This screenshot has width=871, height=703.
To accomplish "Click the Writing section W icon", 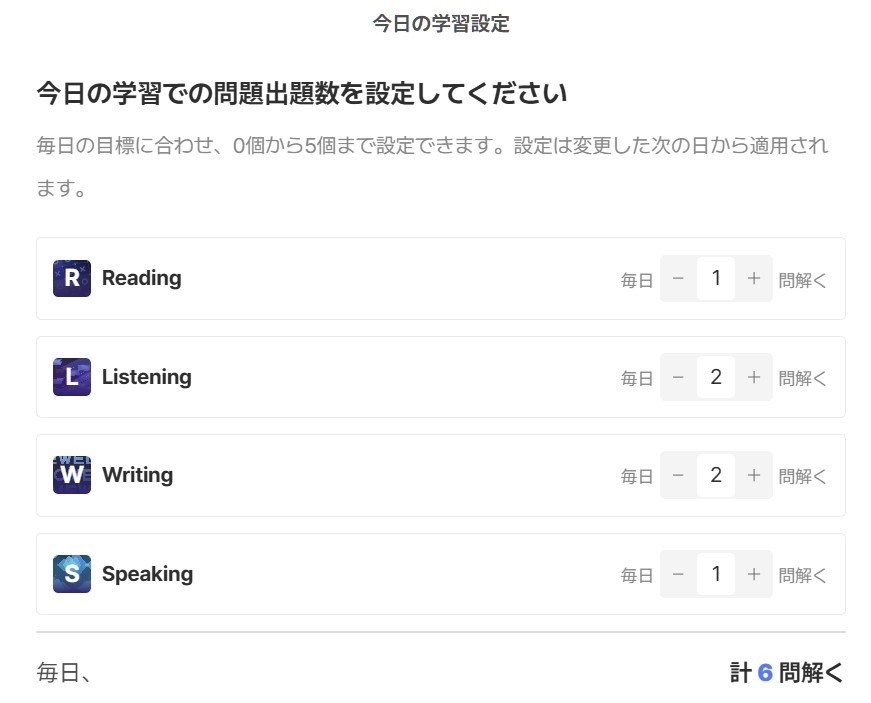I will (x=70, y=475).
